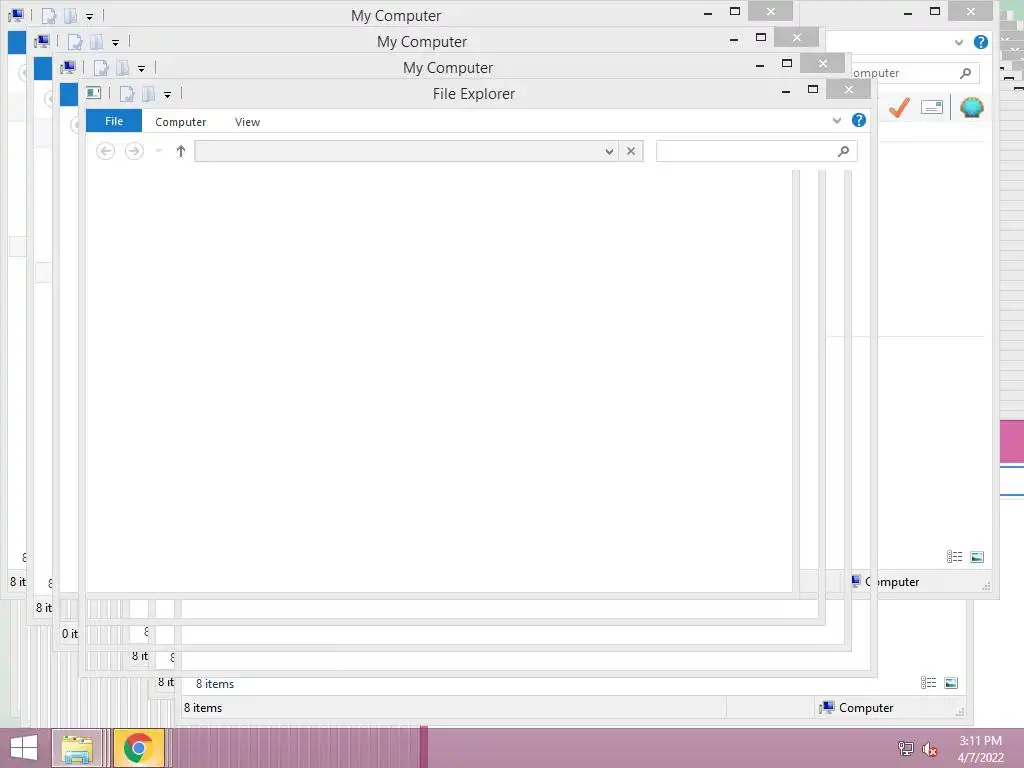Switch to Details view in upper background window
Image resolution: width=1024 pixels, height=768 pixels.
point(954,556)
